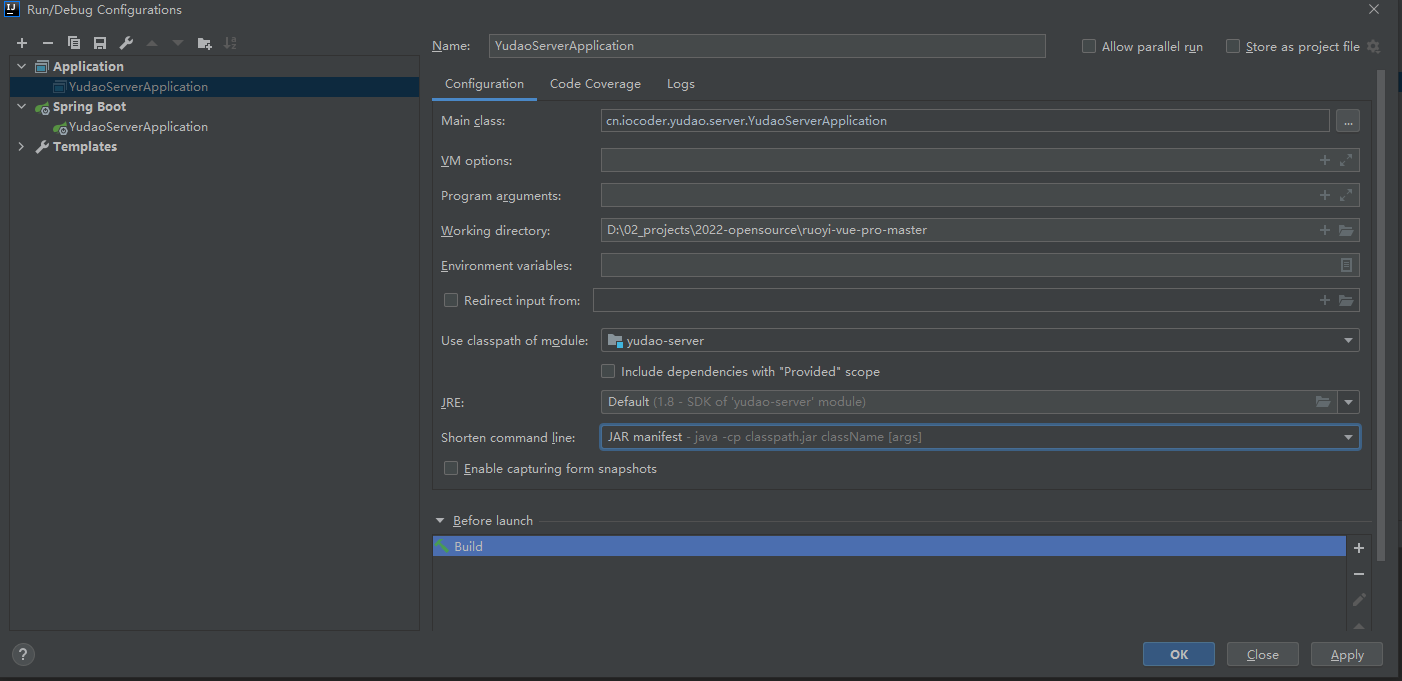Expand the VM options field editor
This screenshot has width=1402, height=681.
pyautogui.click(x=1346, y=160)
